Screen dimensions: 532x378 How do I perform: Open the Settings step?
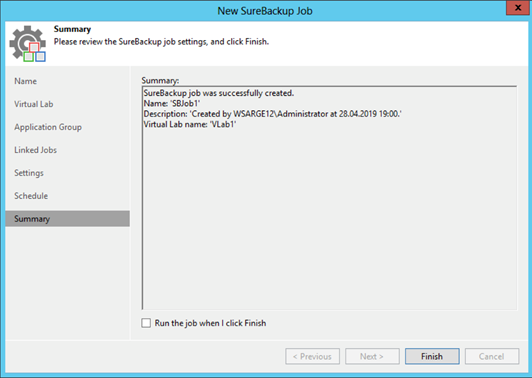[29, 173]
